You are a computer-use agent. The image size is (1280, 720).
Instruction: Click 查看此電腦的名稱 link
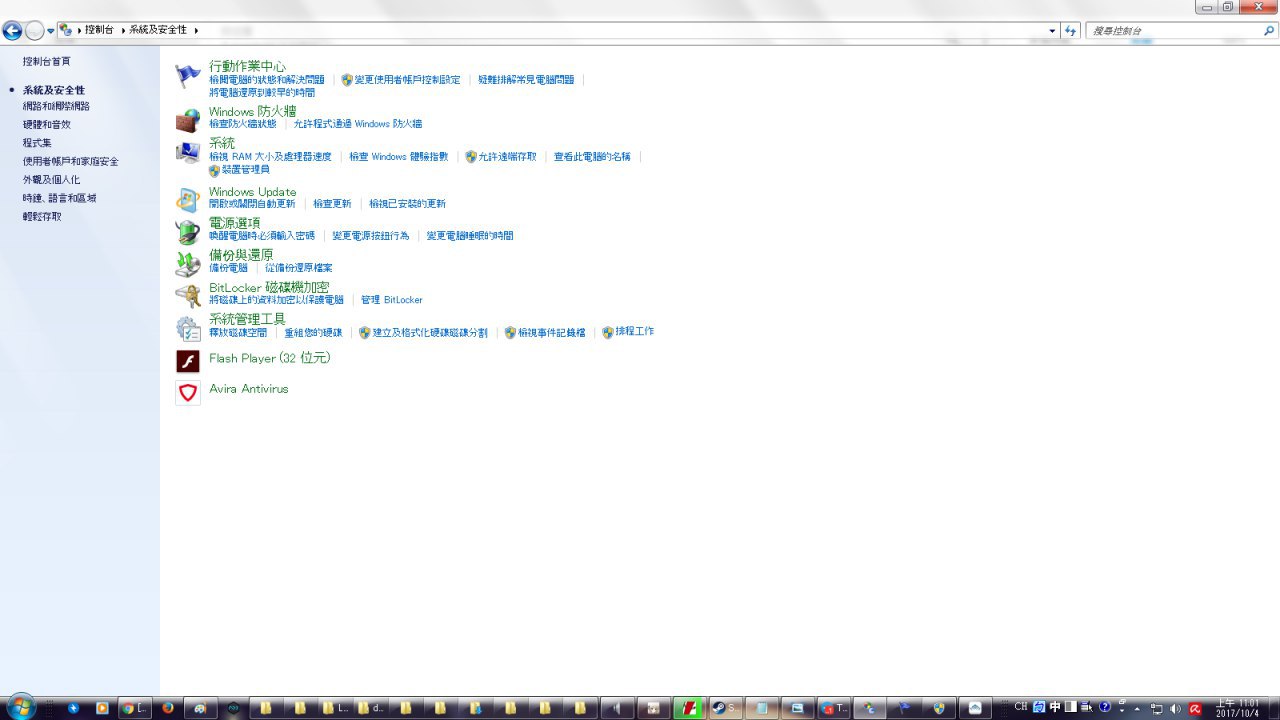(x=592, y=157)
